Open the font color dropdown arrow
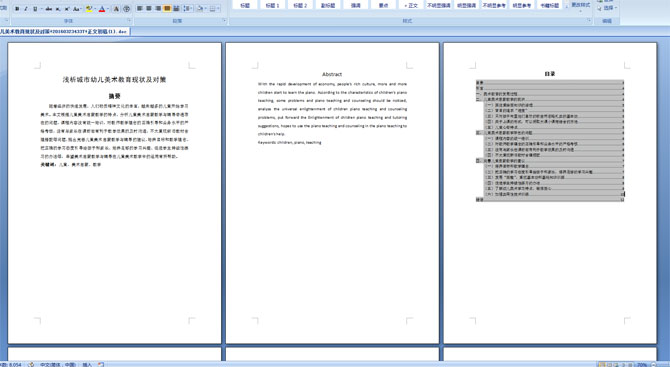This screenshot has height=367, width=670. pyautogui.click(x=108, y=9)
